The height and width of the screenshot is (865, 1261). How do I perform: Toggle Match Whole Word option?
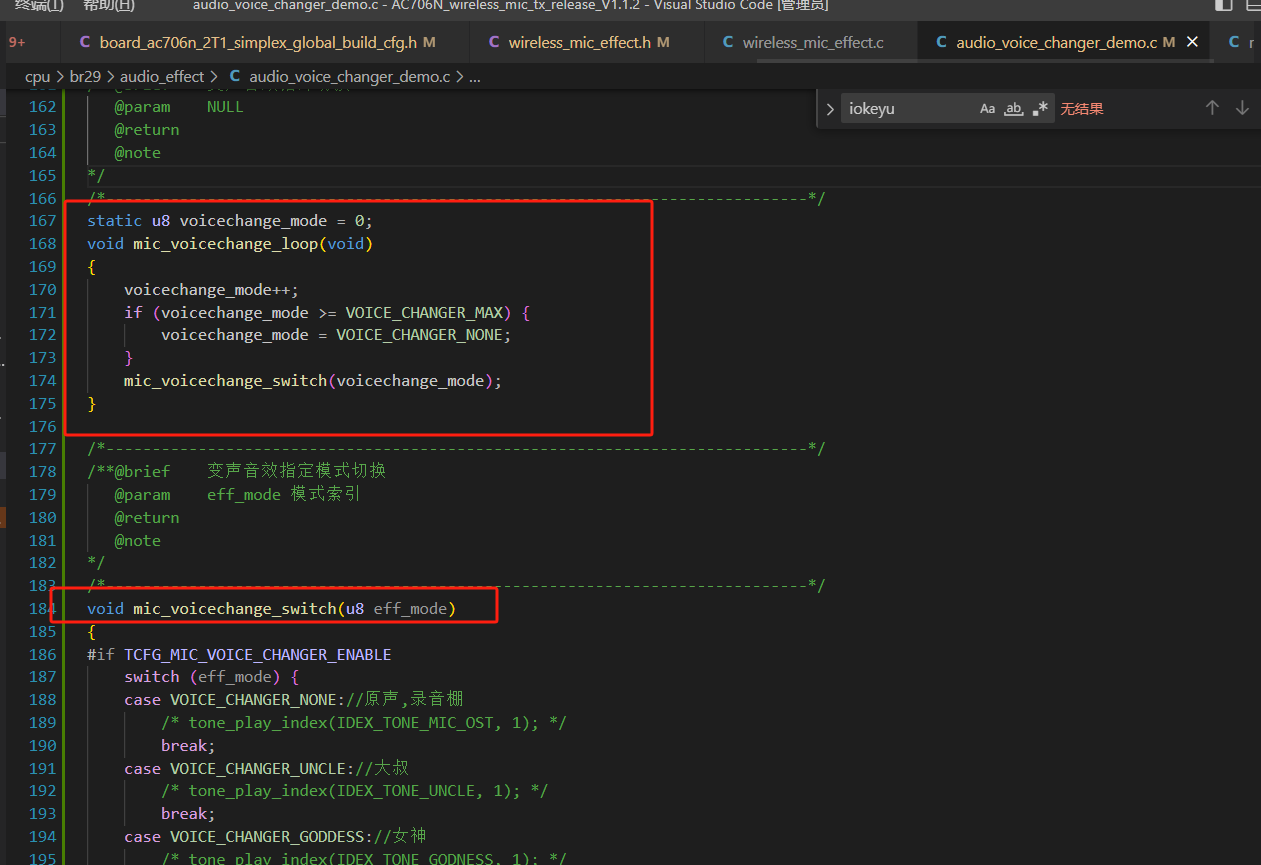[1014, 108]
